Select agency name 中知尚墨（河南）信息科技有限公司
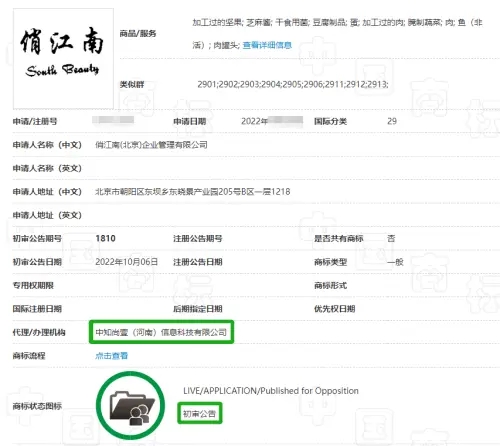 [161, 332]
